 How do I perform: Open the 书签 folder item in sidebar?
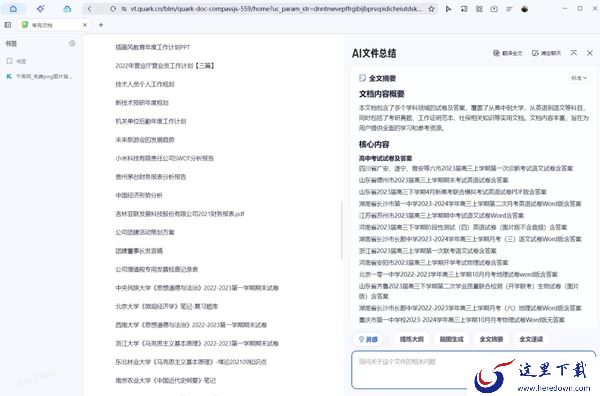[x=16, y=61]
